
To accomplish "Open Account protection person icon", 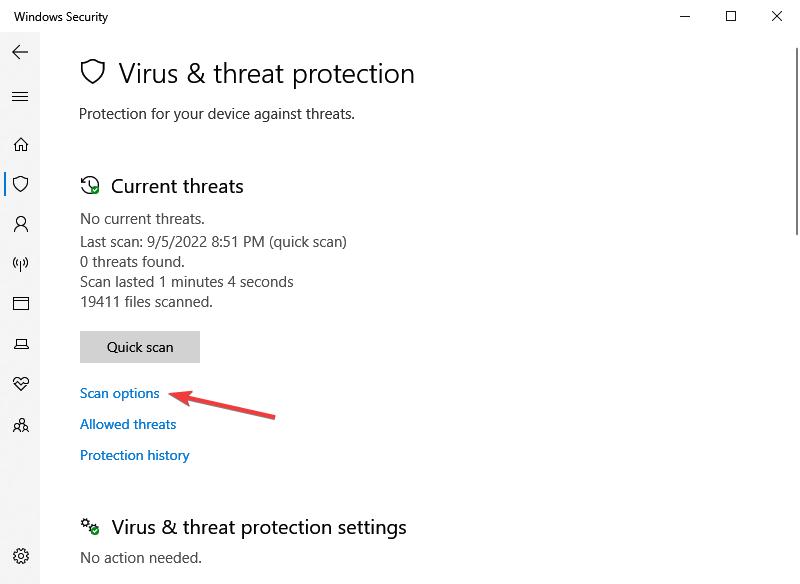I will point(20,224).
